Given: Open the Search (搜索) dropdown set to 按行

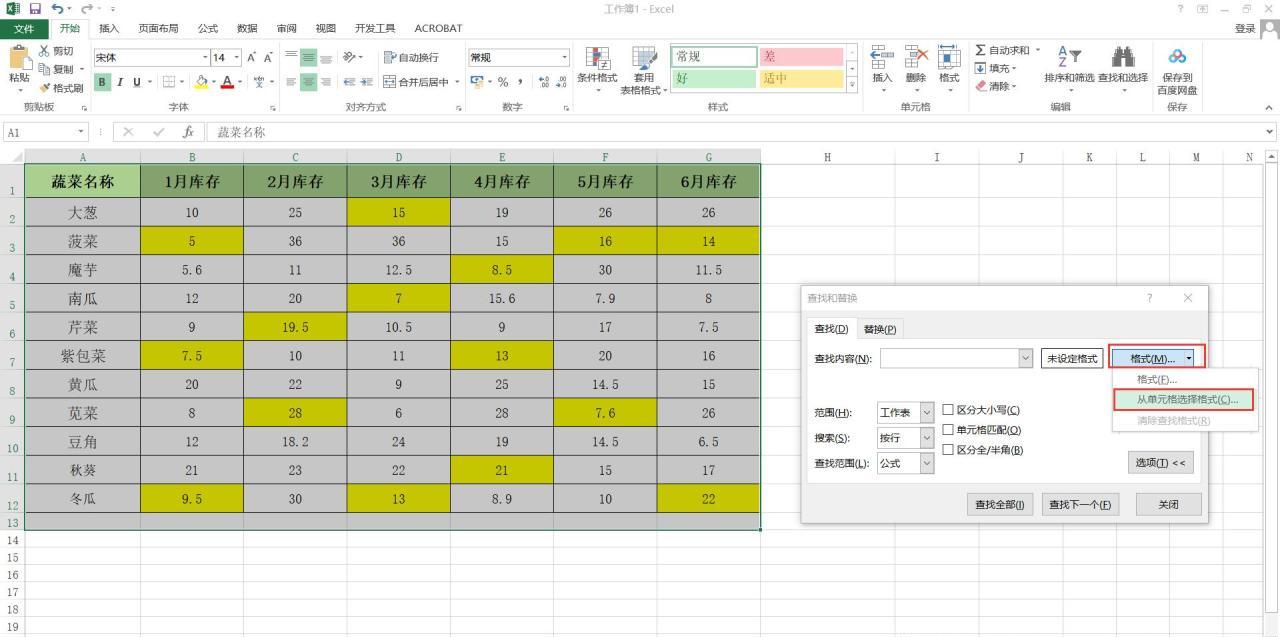Looking at the screenshot, I should pos(926,438).
